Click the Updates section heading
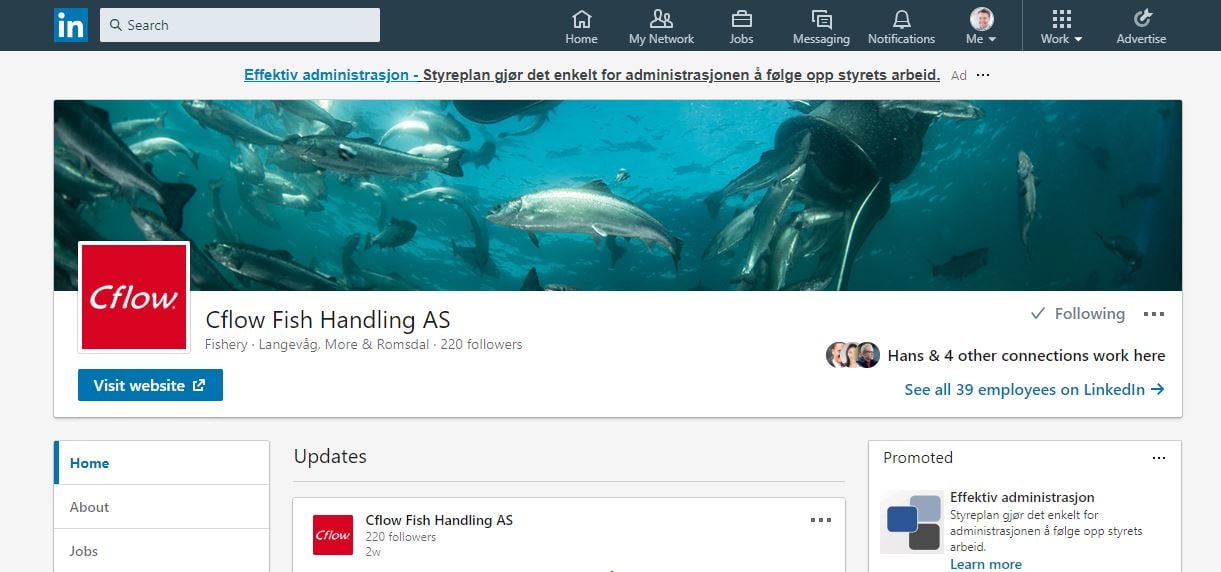 pyautogui.click(x=330, y=456)
